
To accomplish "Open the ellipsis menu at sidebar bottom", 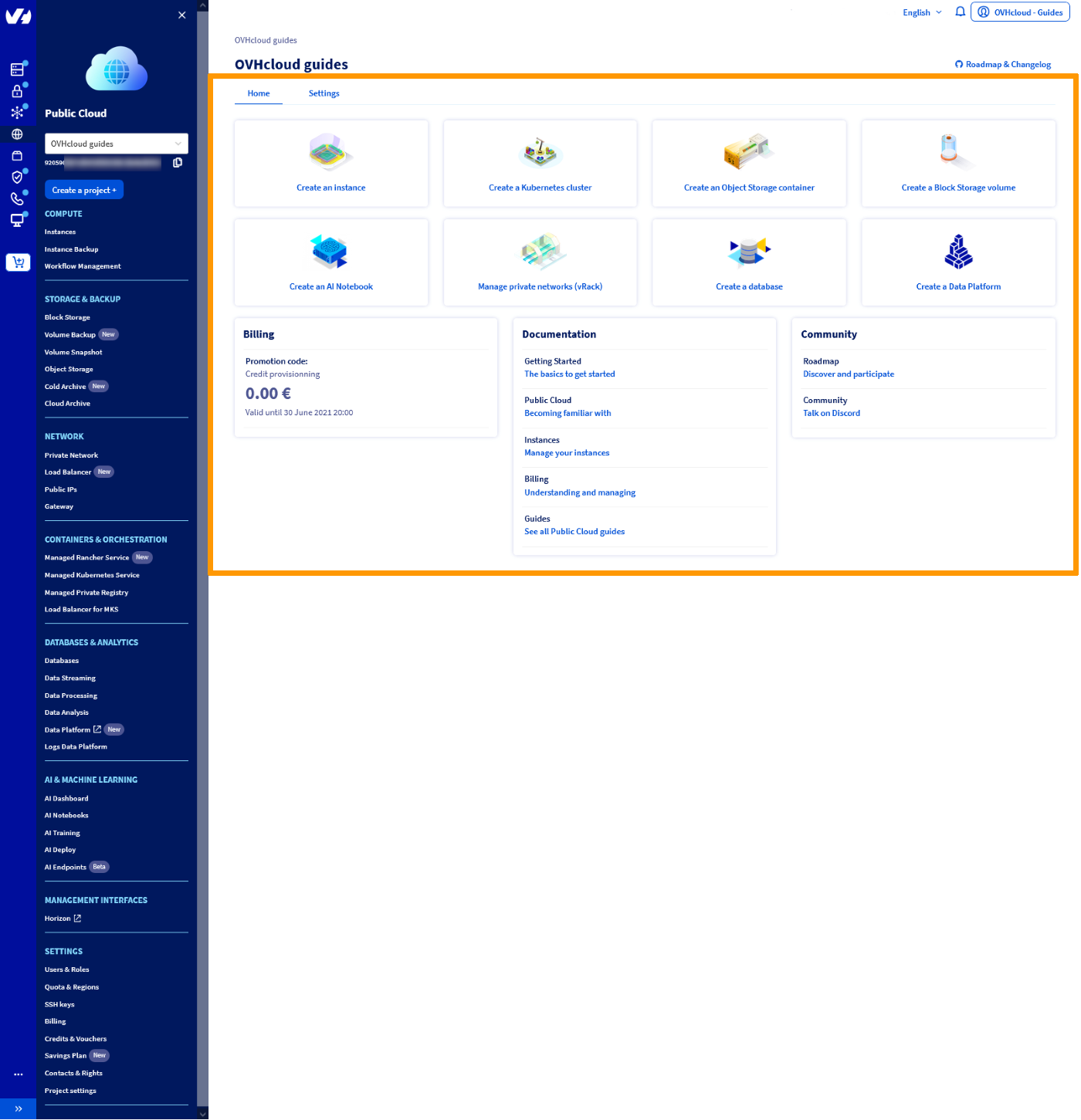I will pyautogui.click(x=19, y=1074).
